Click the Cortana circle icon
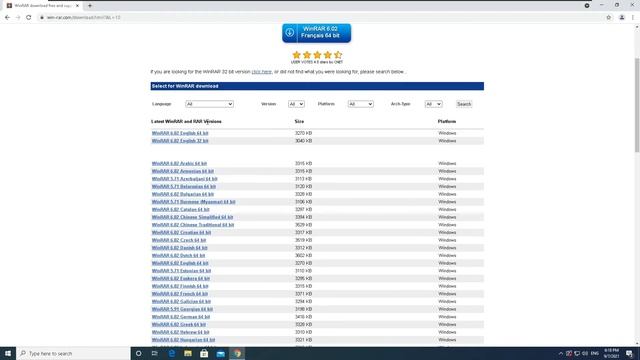 coord(138,353)
